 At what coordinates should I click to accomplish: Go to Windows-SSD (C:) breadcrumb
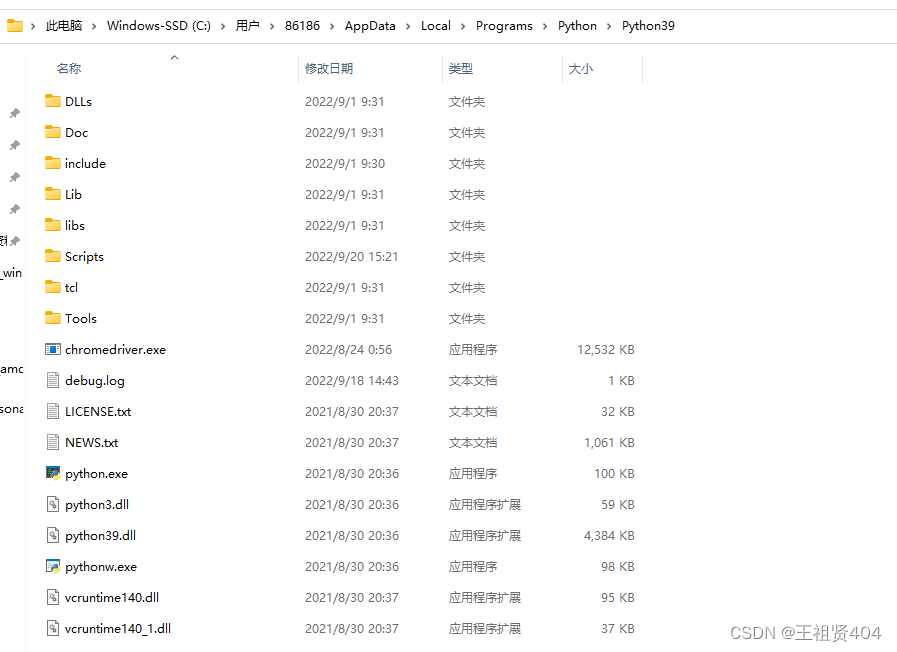[158, 26]
